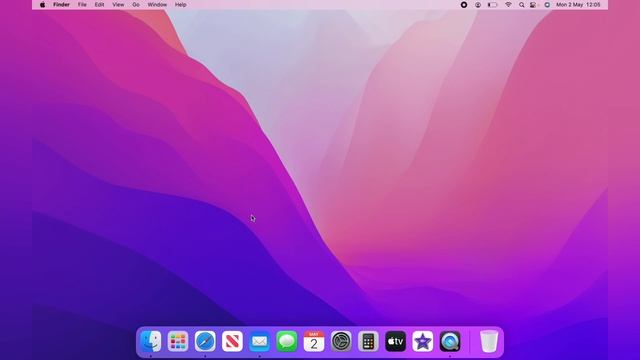Launch Safari from the Dock
The image size is (640, 360).
(x=205, y=341)
